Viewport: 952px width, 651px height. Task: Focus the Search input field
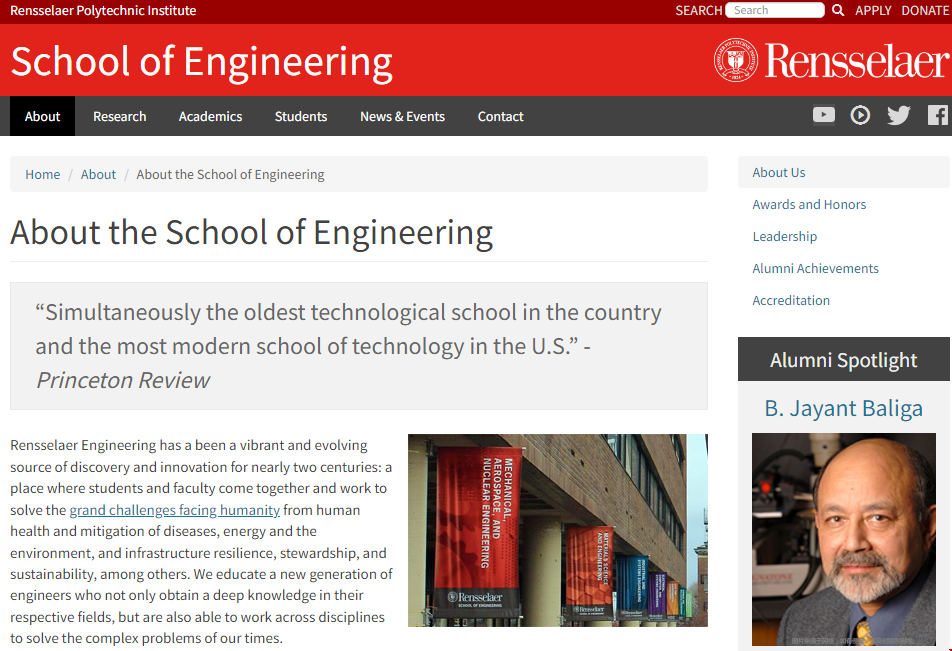pos(775,10)
